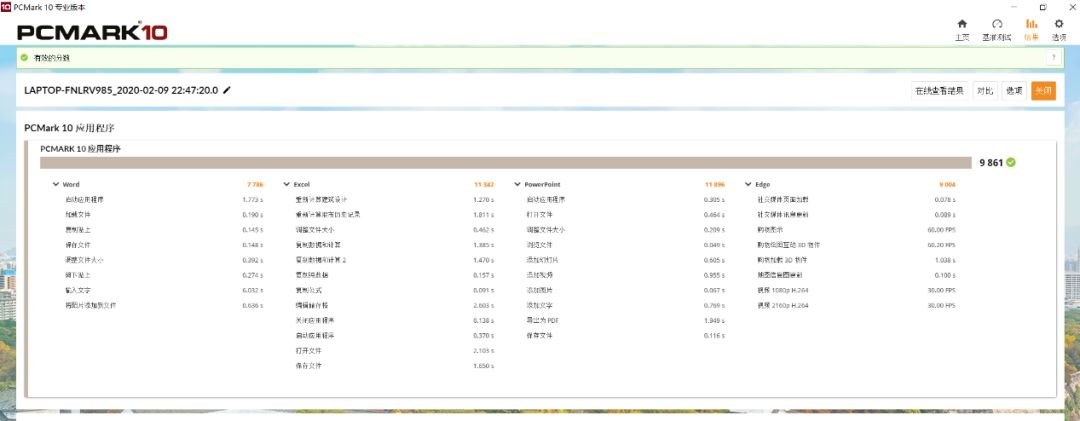Click the question mark help button
The width and height of the screenshot is (1080, 421).
click(1053, 58)
